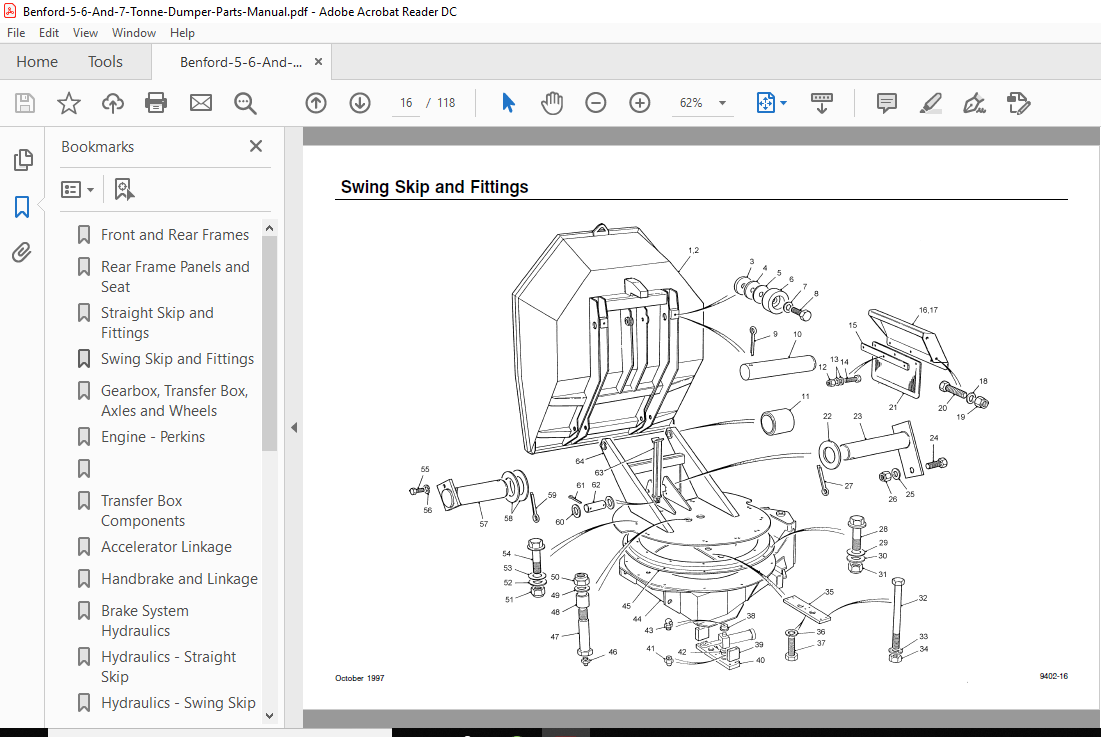1101x737 pixels.
Task: Click the bookmarks scrollbar down arrow
Action: (270, 716)
